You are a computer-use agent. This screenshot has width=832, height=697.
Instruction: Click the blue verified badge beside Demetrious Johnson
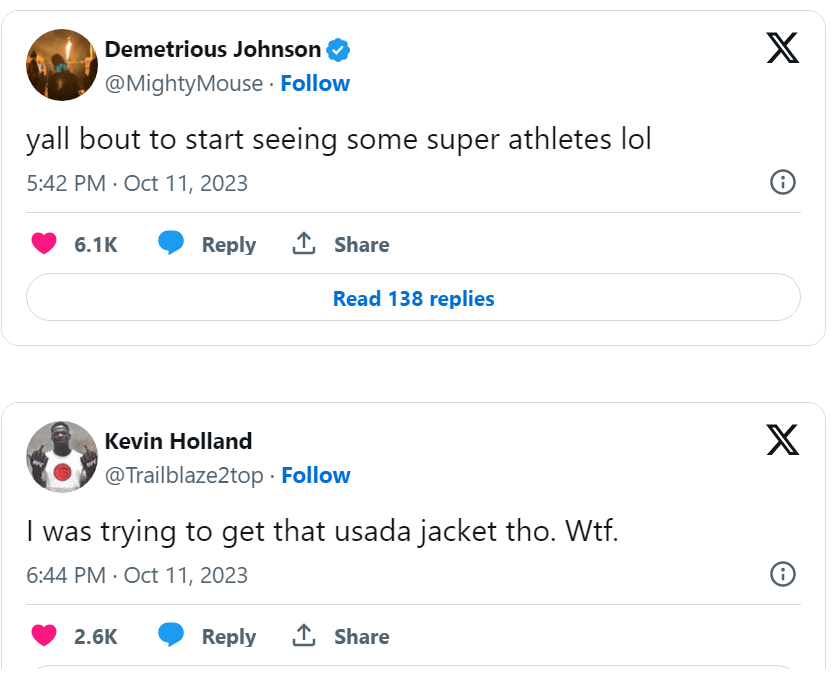click(340, 49)
